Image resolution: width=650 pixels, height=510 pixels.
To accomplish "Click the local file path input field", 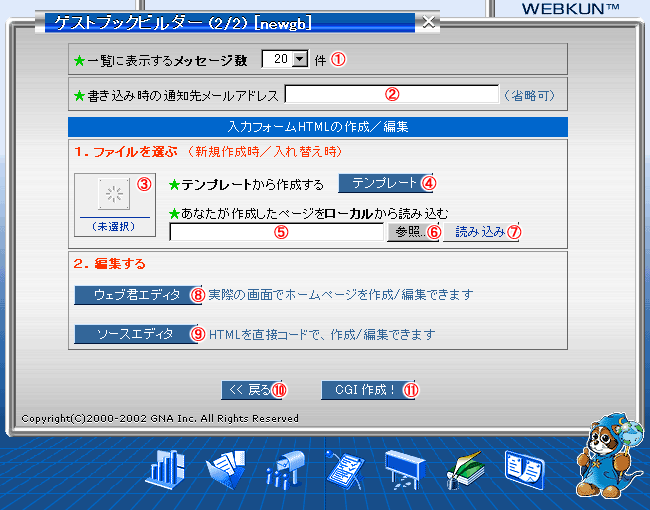I will (277, 232).
